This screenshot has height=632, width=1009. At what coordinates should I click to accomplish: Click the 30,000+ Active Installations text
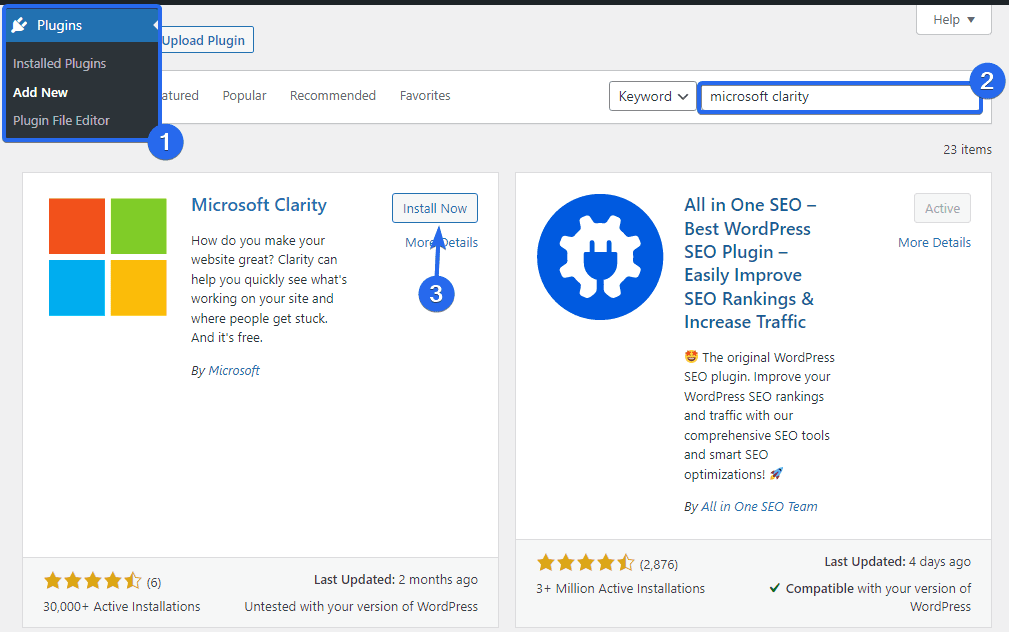pos(122,606)
